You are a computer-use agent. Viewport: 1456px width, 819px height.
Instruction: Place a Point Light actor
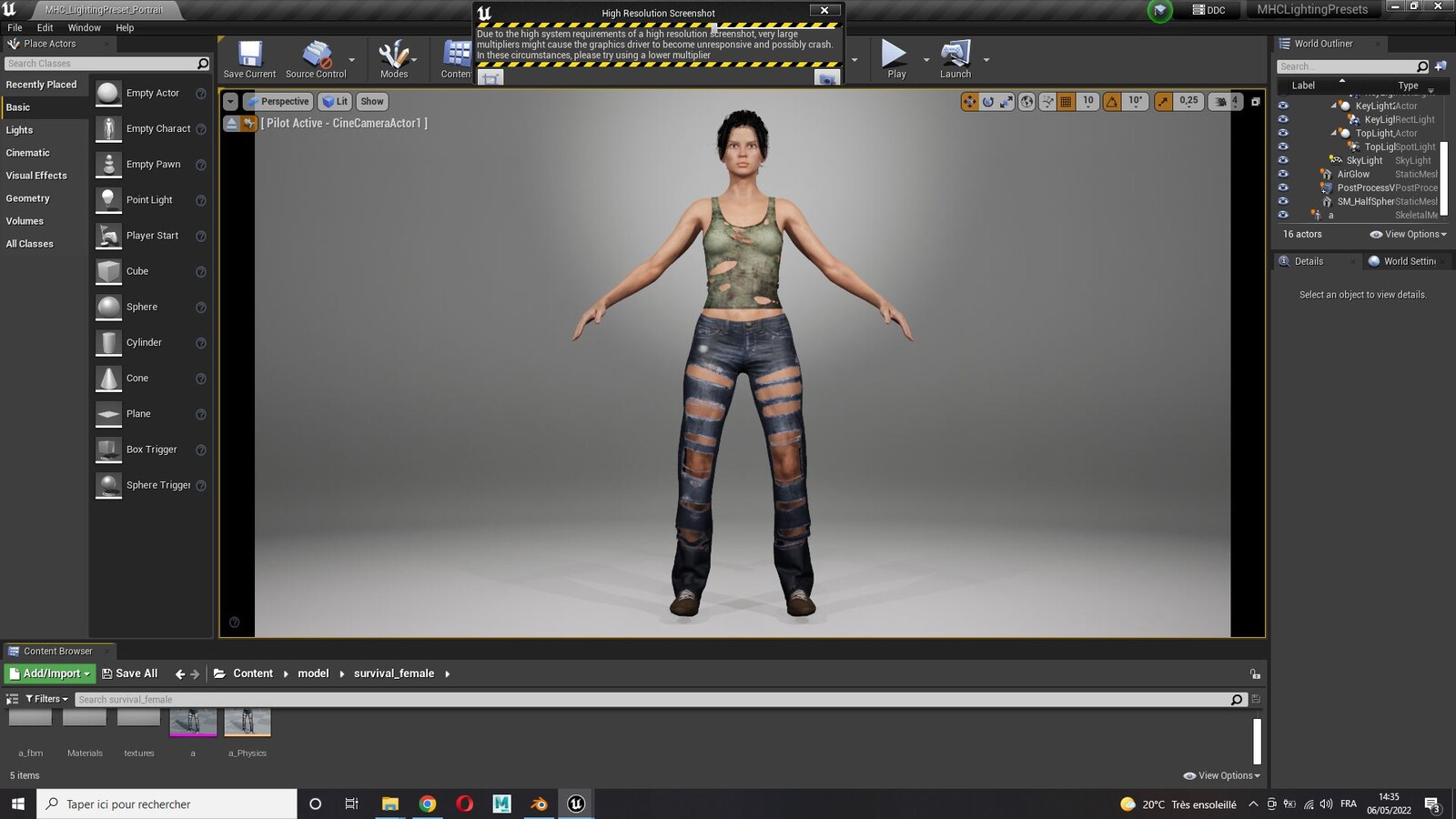coord(151,200)
